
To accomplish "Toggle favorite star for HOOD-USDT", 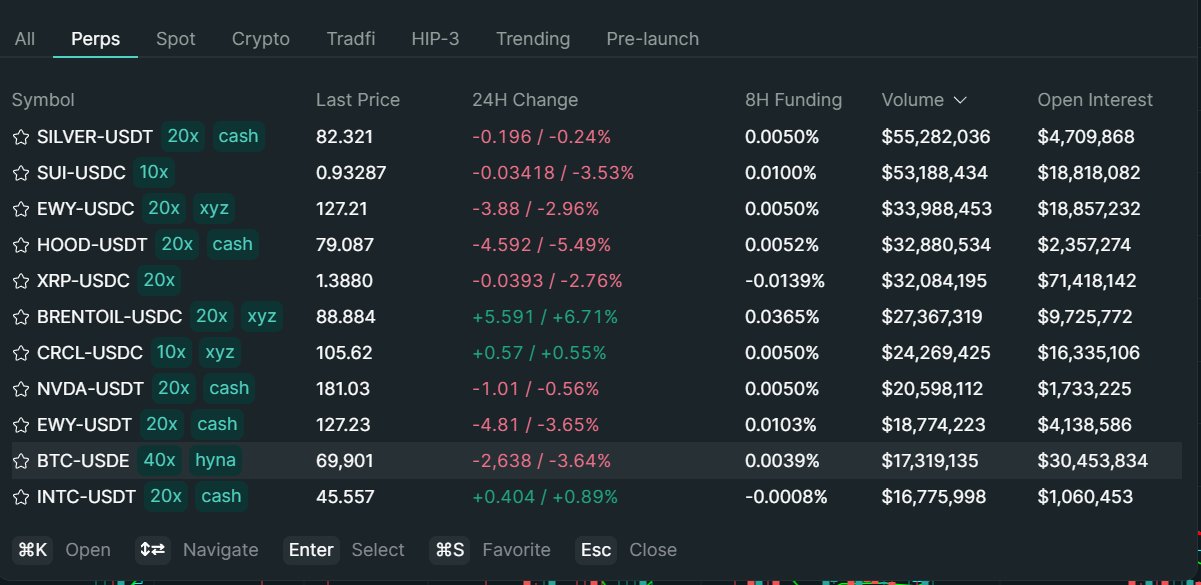I will coord(21,245).
